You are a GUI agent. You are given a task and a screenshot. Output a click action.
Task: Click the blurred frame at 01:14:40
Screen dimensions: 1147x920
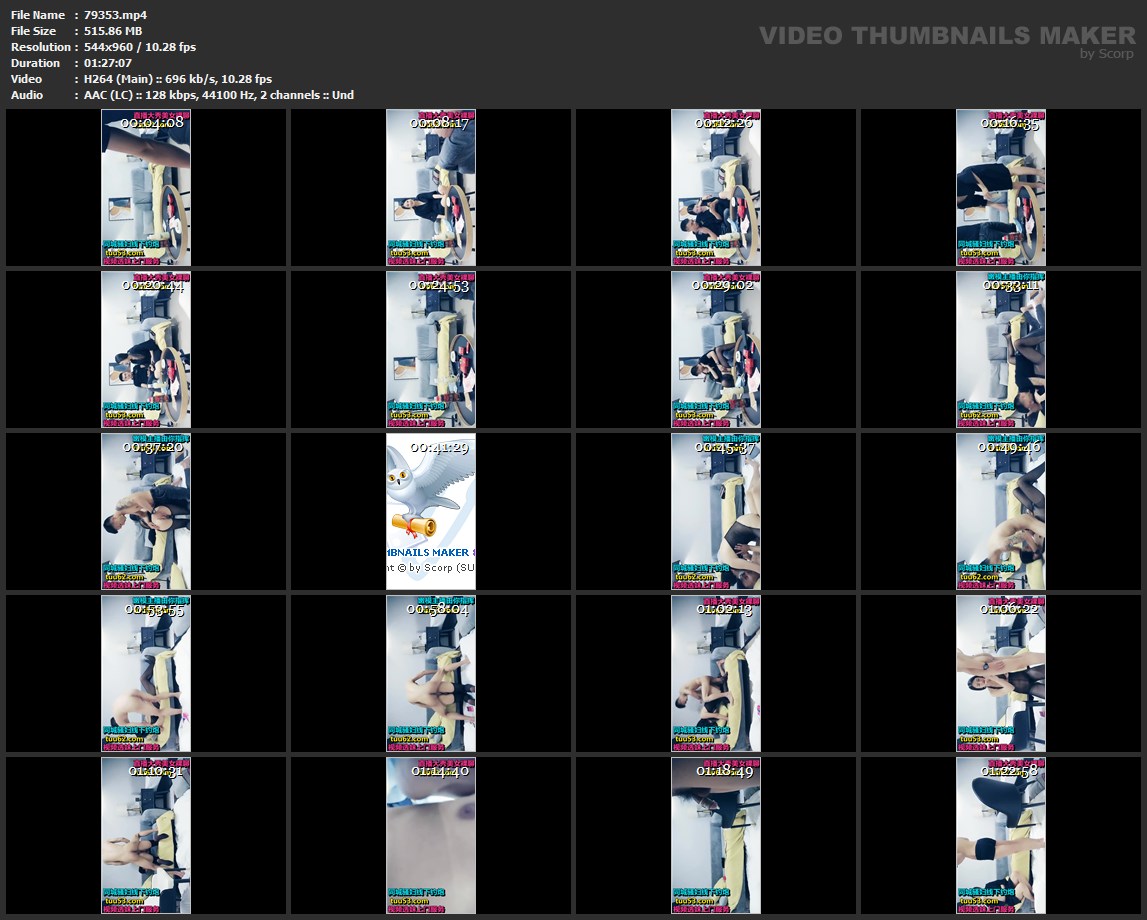coord(431,835)
